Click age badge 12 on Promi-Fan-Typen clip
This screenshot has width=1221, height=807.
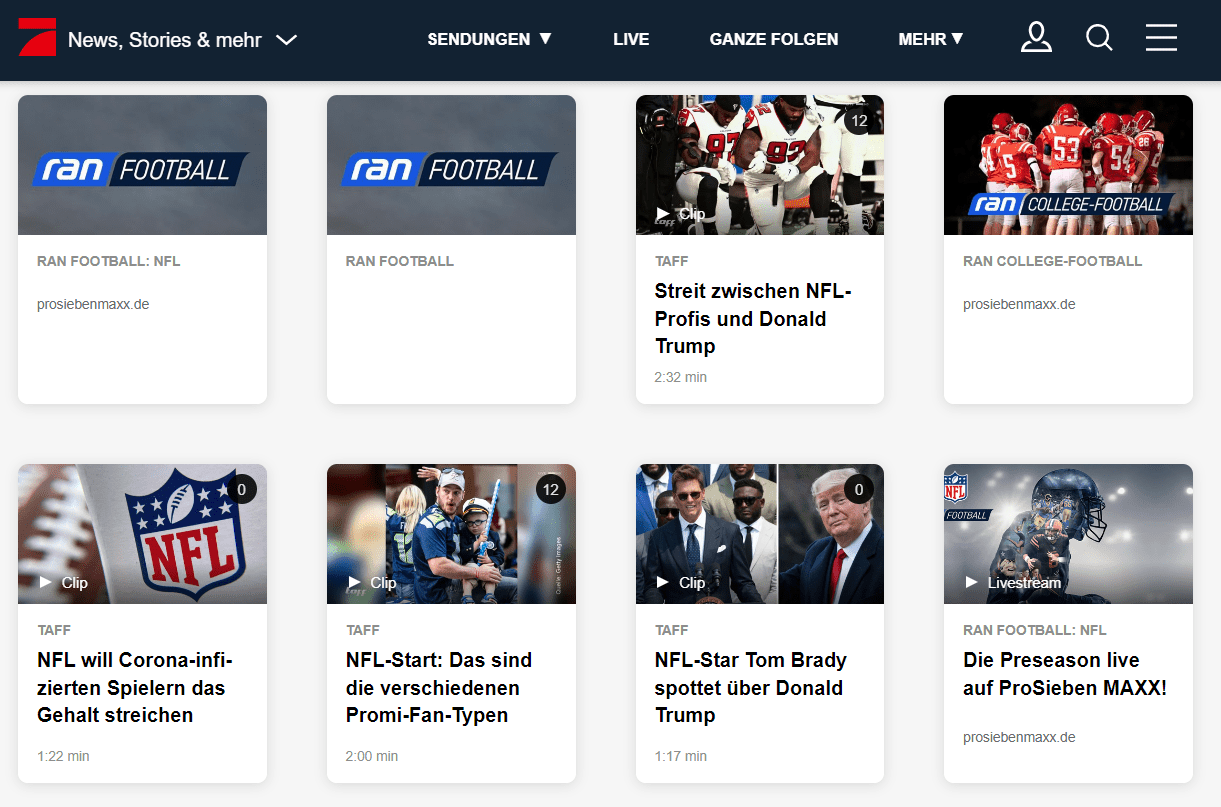[x=550, y=490]
